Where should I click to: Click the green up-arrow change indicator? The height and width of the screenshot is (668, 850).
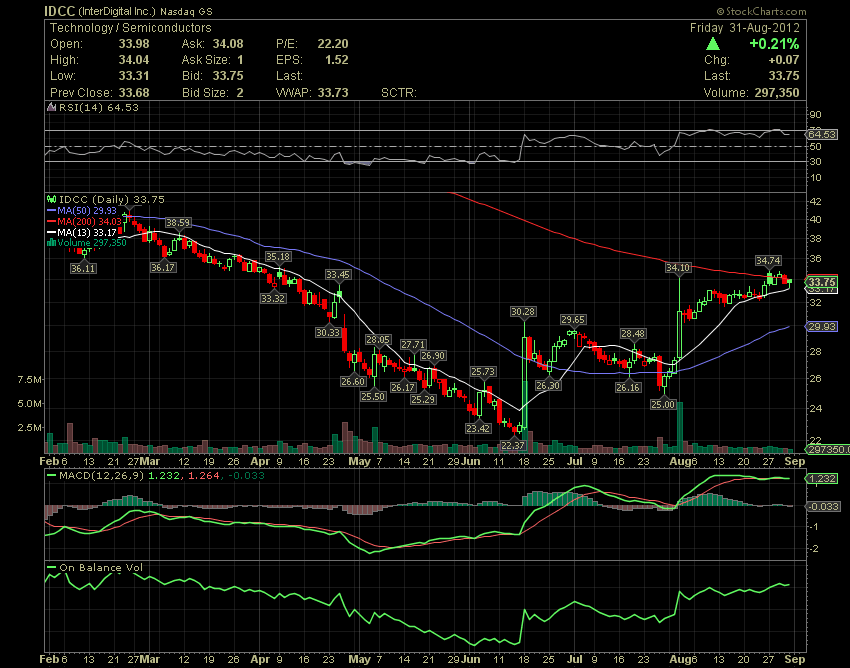[x=713, y=44]
